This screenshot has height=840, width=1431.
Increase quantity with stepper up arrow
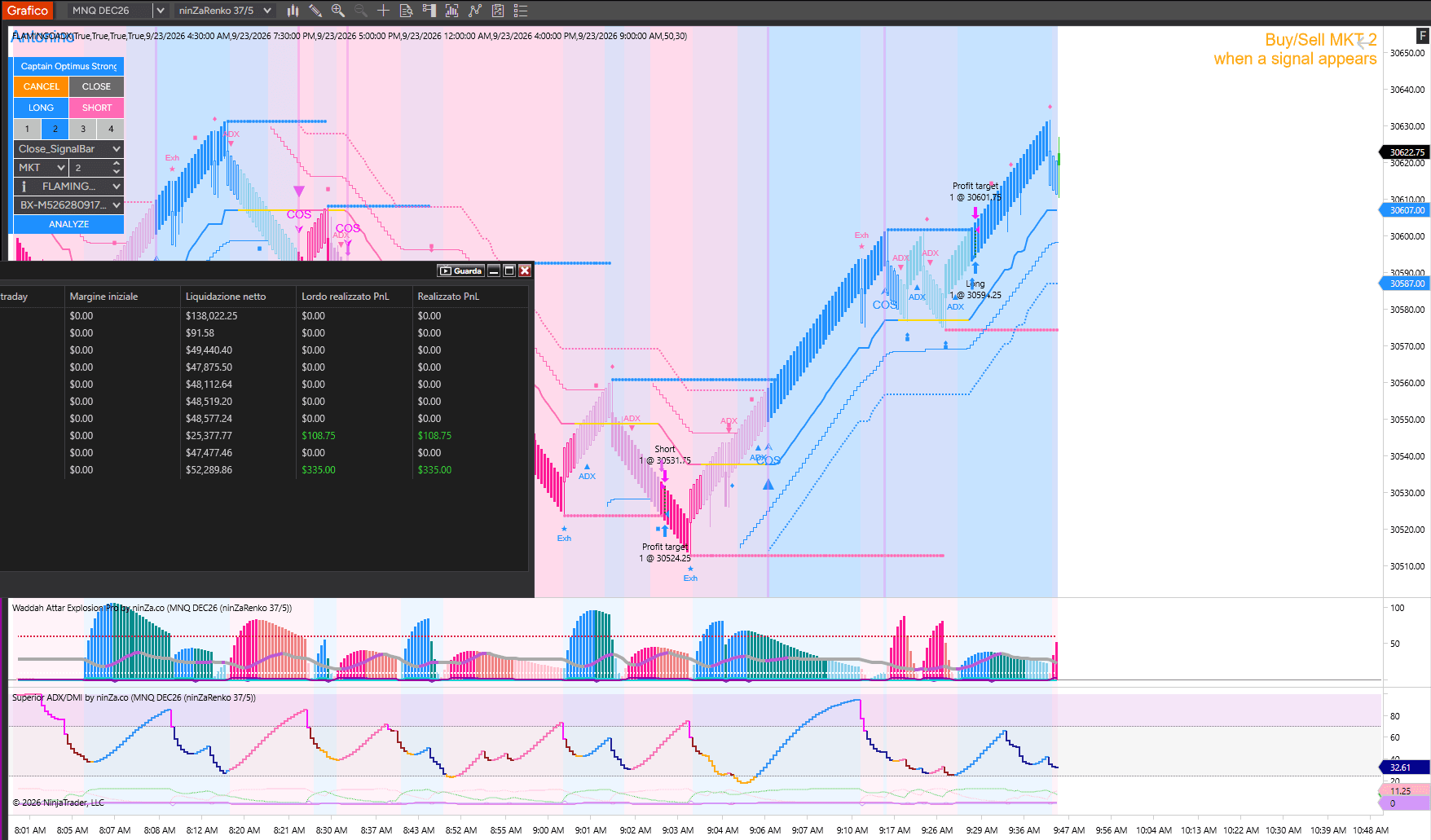[x=117, y=164]
